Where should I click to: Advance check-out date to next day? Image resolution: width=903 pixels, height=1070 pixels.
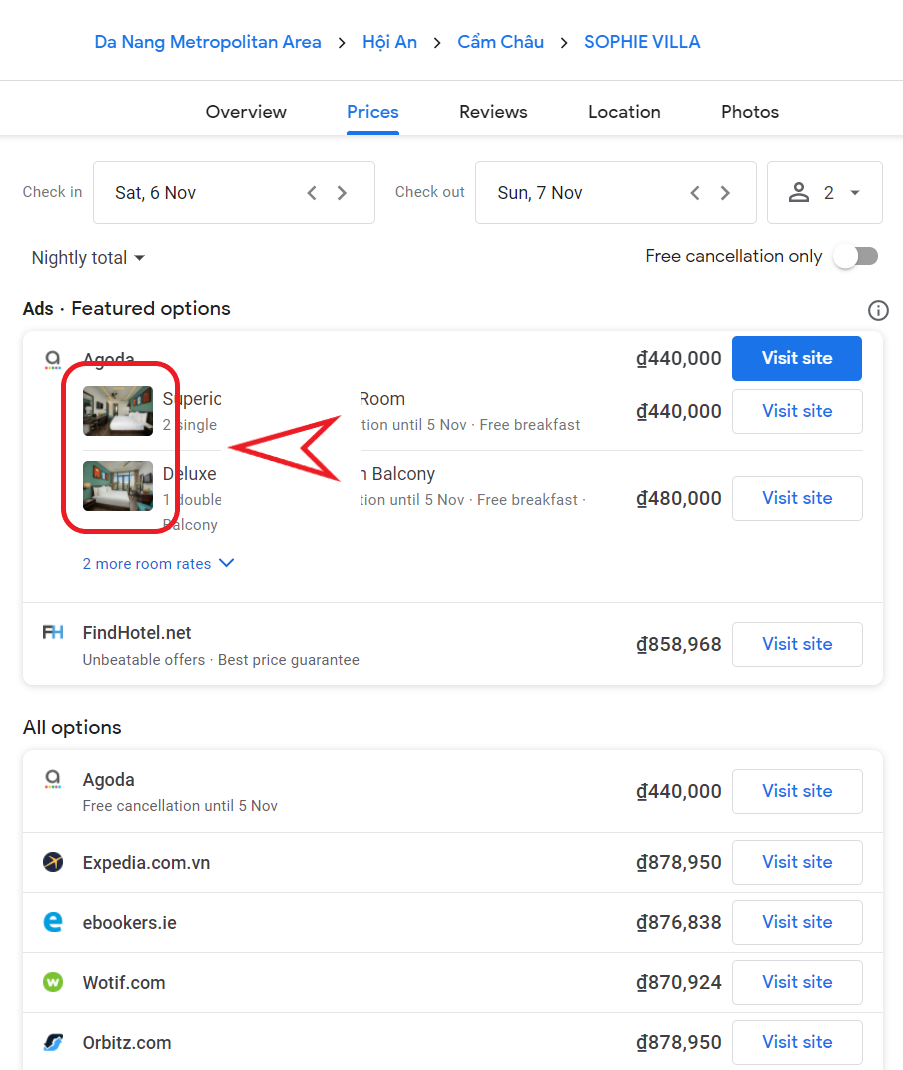click(725, 193)
